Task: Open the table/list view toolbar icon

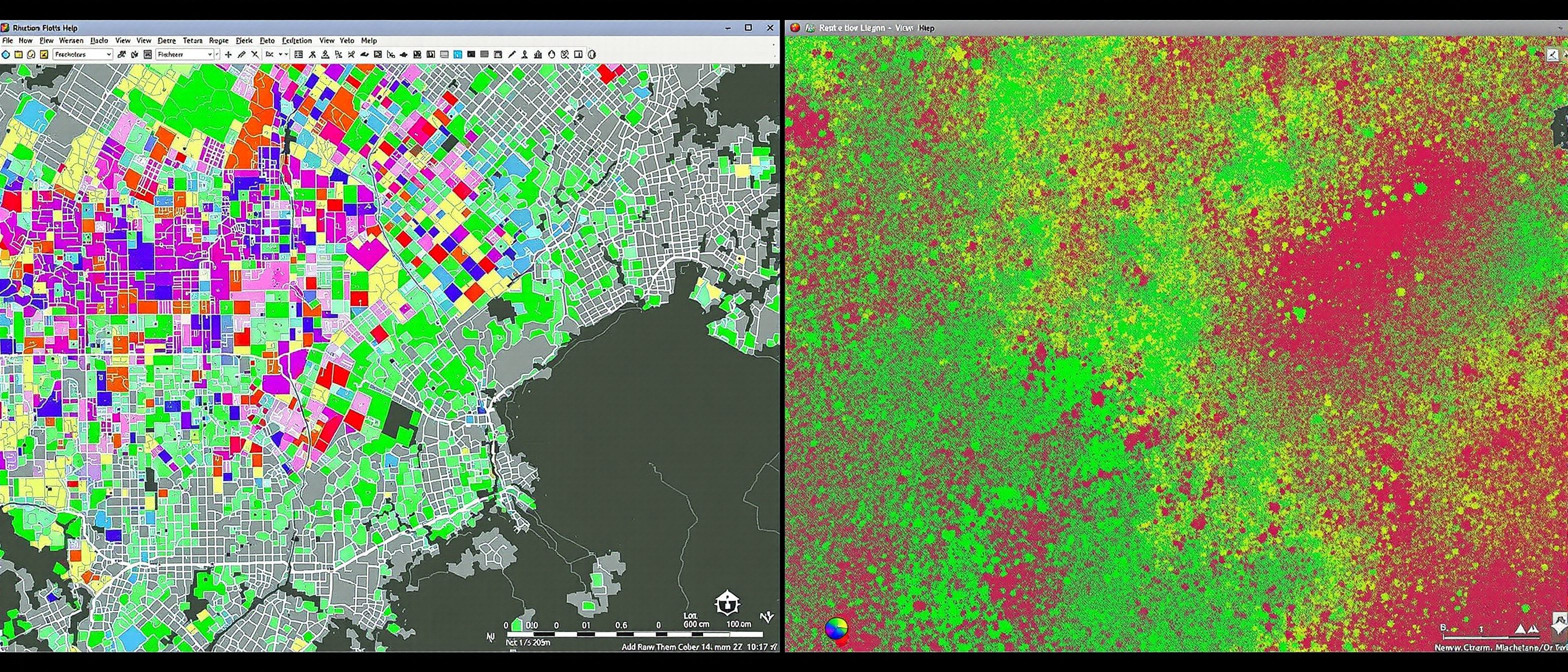Action: click(x=298, y=55)
